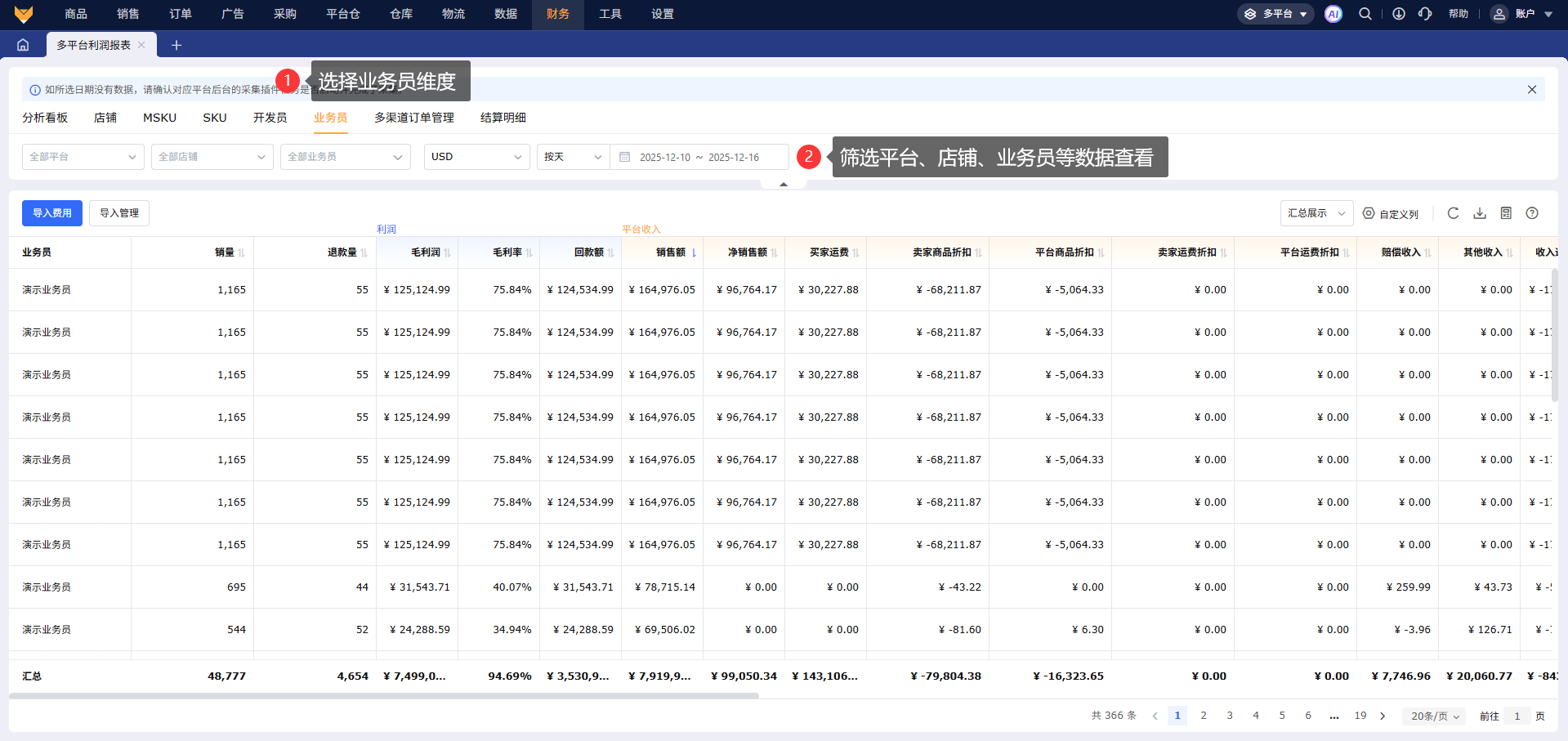Expand the 全部平台 platform dropdown
Image resolution: width=1568 pixels, height=741 pixels.
click(x=83, y=157)
